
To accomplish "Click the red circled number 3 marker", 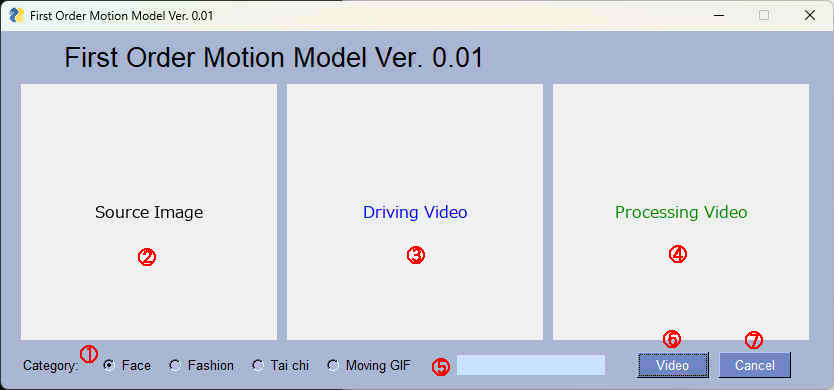I will tap(416, 255).
